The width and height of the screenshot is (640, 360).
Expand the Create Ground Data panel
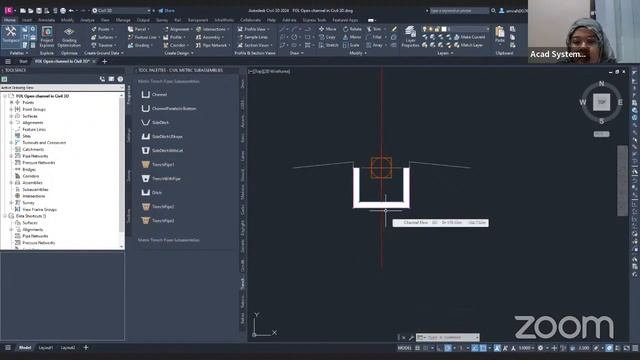click(104, 53)
